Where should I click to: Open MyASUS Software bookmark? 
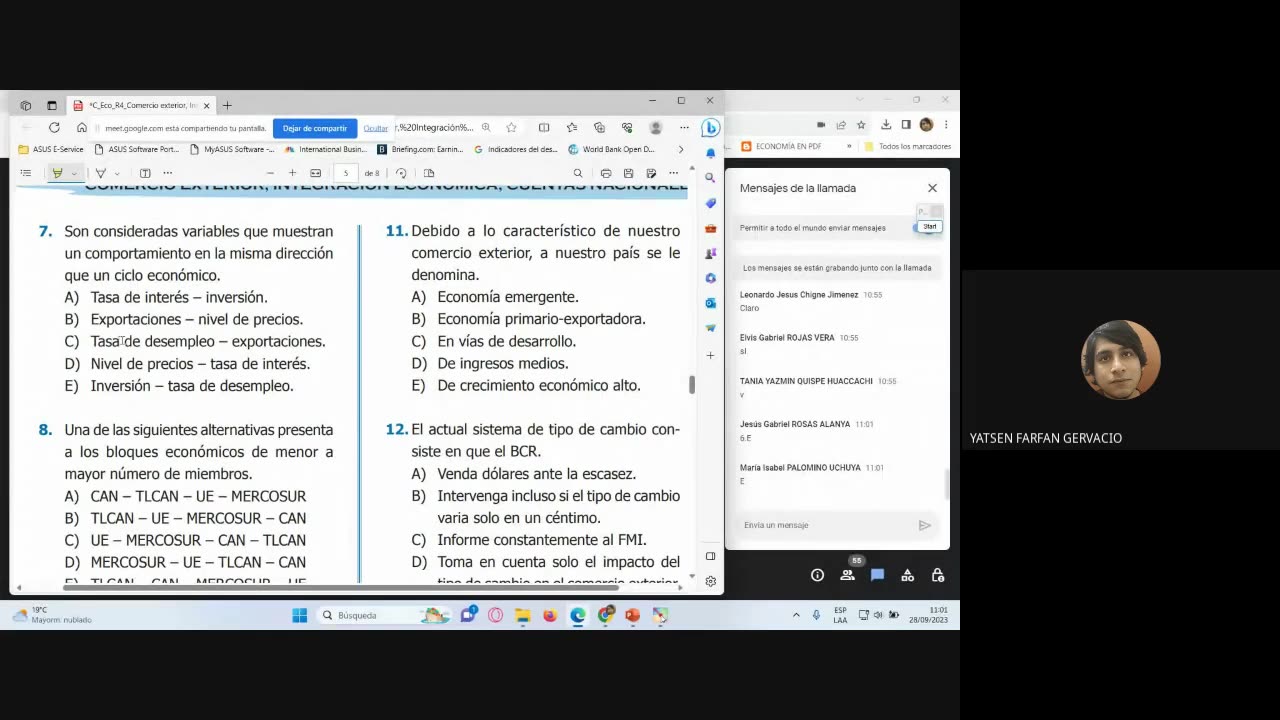232,149
